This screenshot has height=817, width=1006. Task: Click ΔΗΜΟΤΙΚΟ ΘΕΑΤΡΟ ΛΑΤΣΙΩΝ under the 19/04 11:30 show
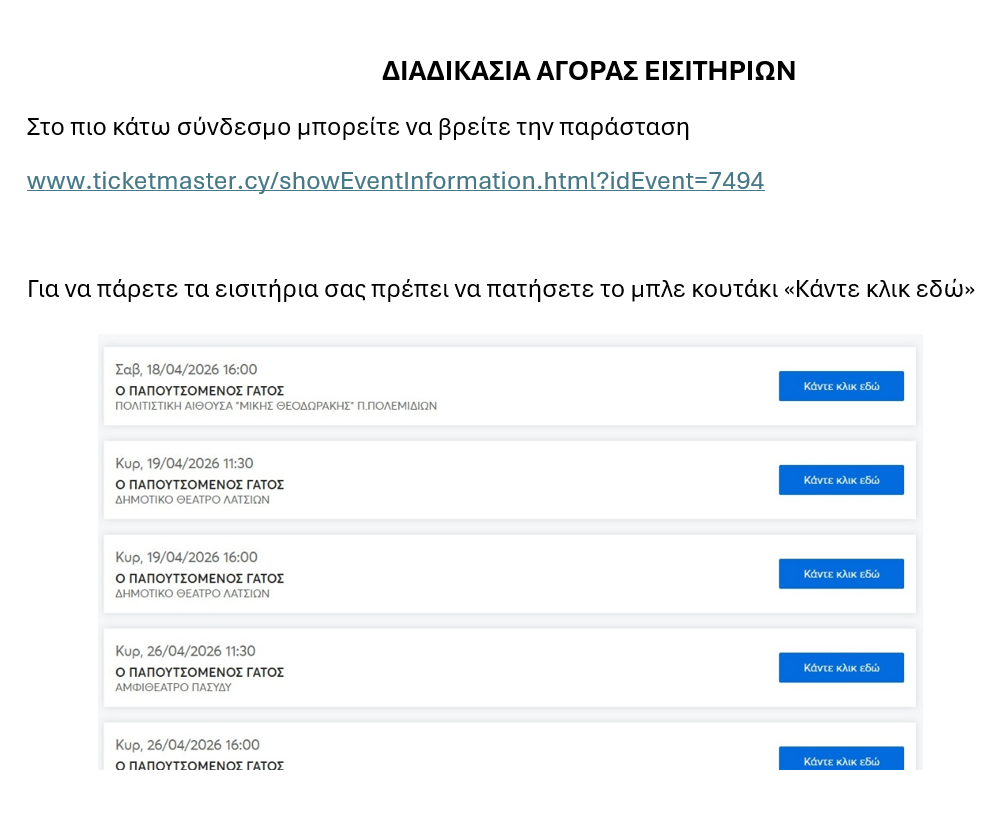[x=192, y=500]
